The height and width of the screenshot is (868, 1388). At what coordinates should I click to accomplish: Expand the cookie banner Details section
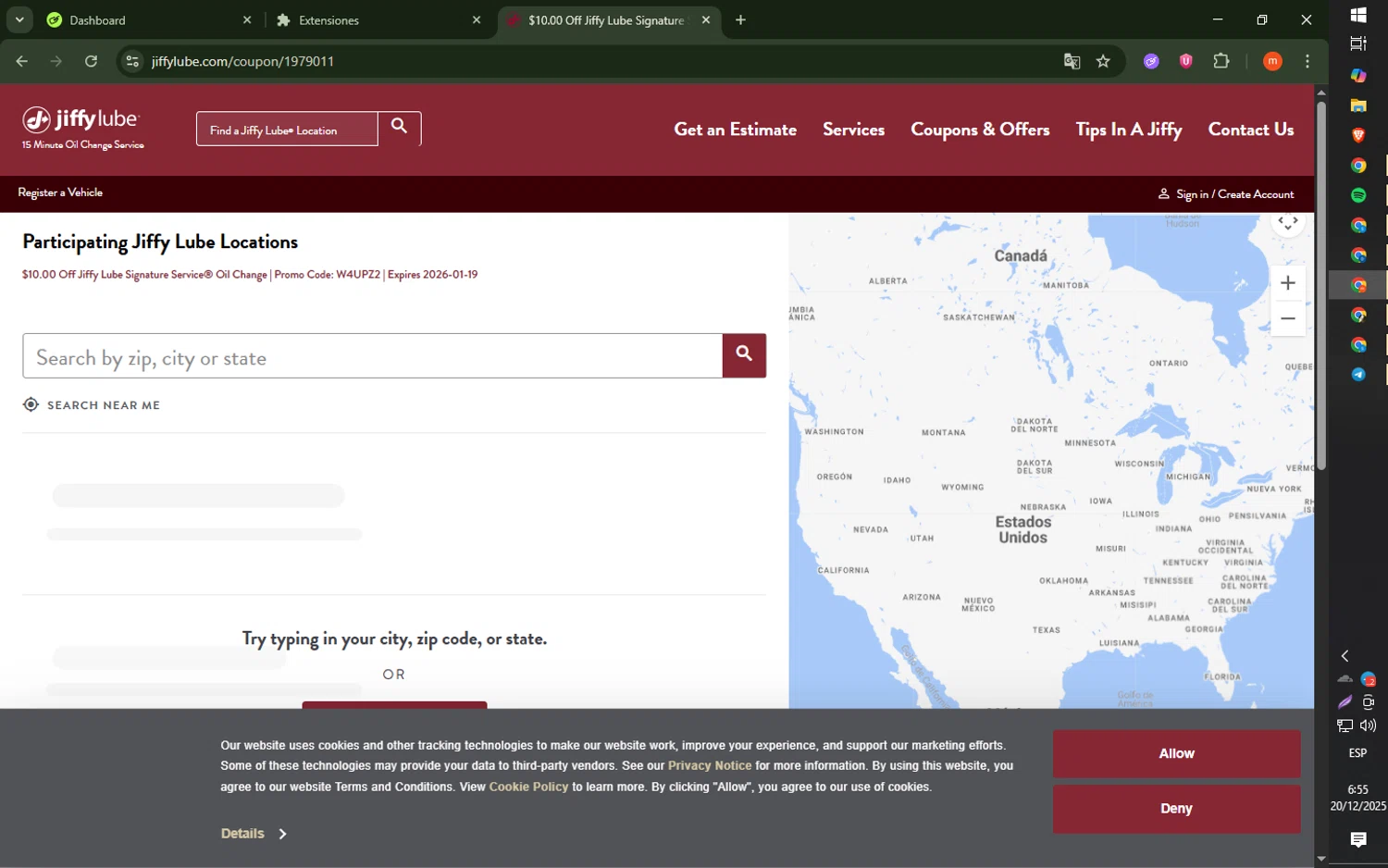click(254, 834)
